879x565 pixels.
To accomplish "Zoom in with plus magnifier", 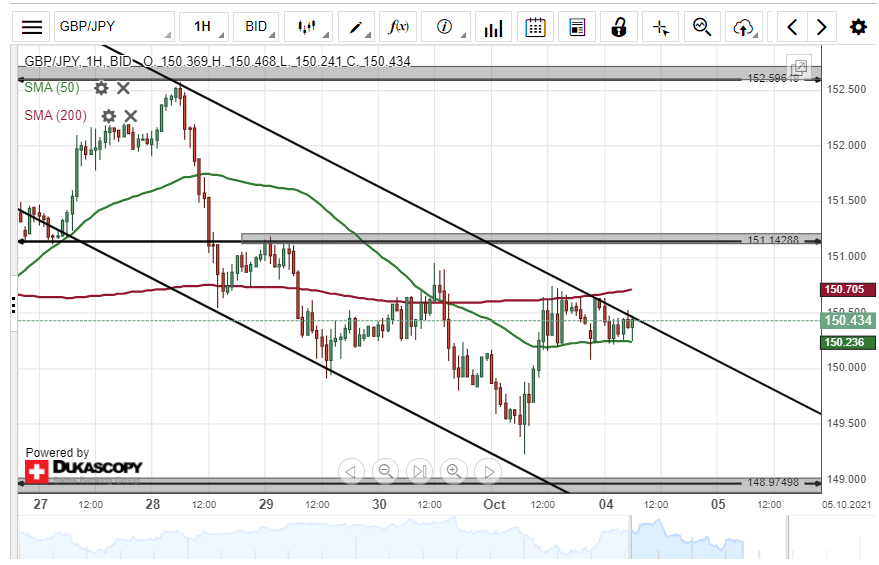I will click(454, 471).
